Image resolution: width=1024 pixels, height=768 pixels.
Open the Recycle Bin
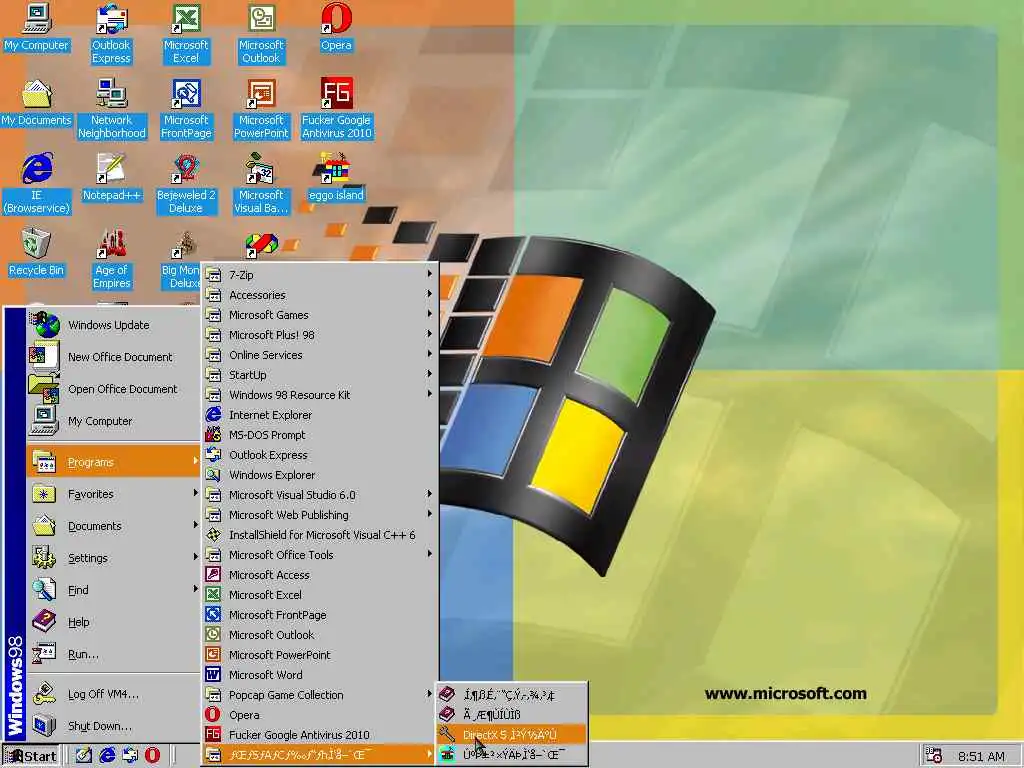pyautogui.click(x=37, y=253)
